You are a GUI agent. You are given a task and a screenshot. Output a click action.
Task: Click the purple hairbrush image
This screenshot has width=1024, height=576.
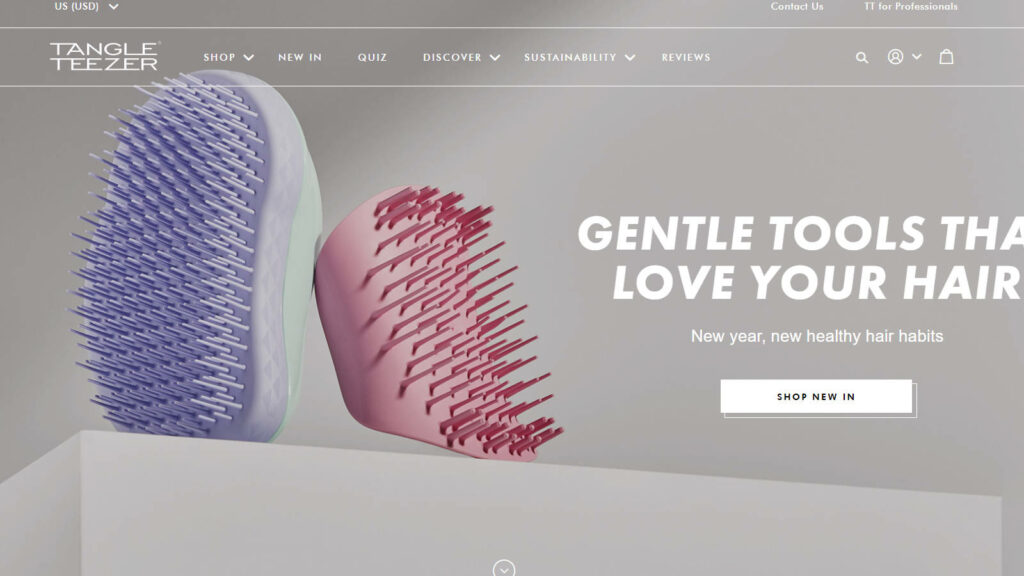click(x=196, y=255)
